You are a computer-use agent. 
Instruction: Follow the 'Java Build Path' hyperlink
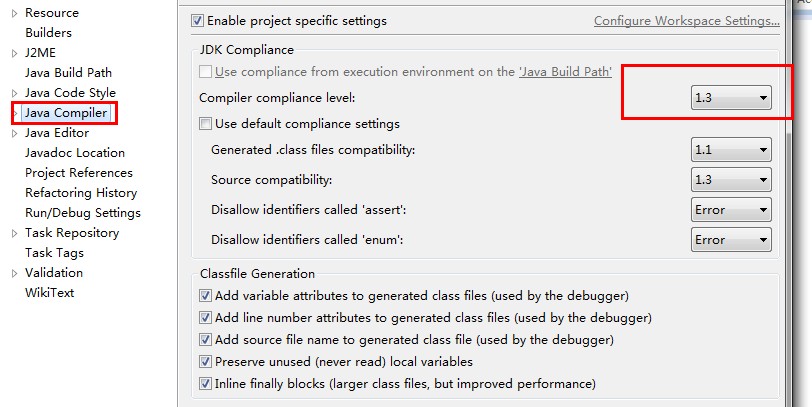(x=566, y=71)
